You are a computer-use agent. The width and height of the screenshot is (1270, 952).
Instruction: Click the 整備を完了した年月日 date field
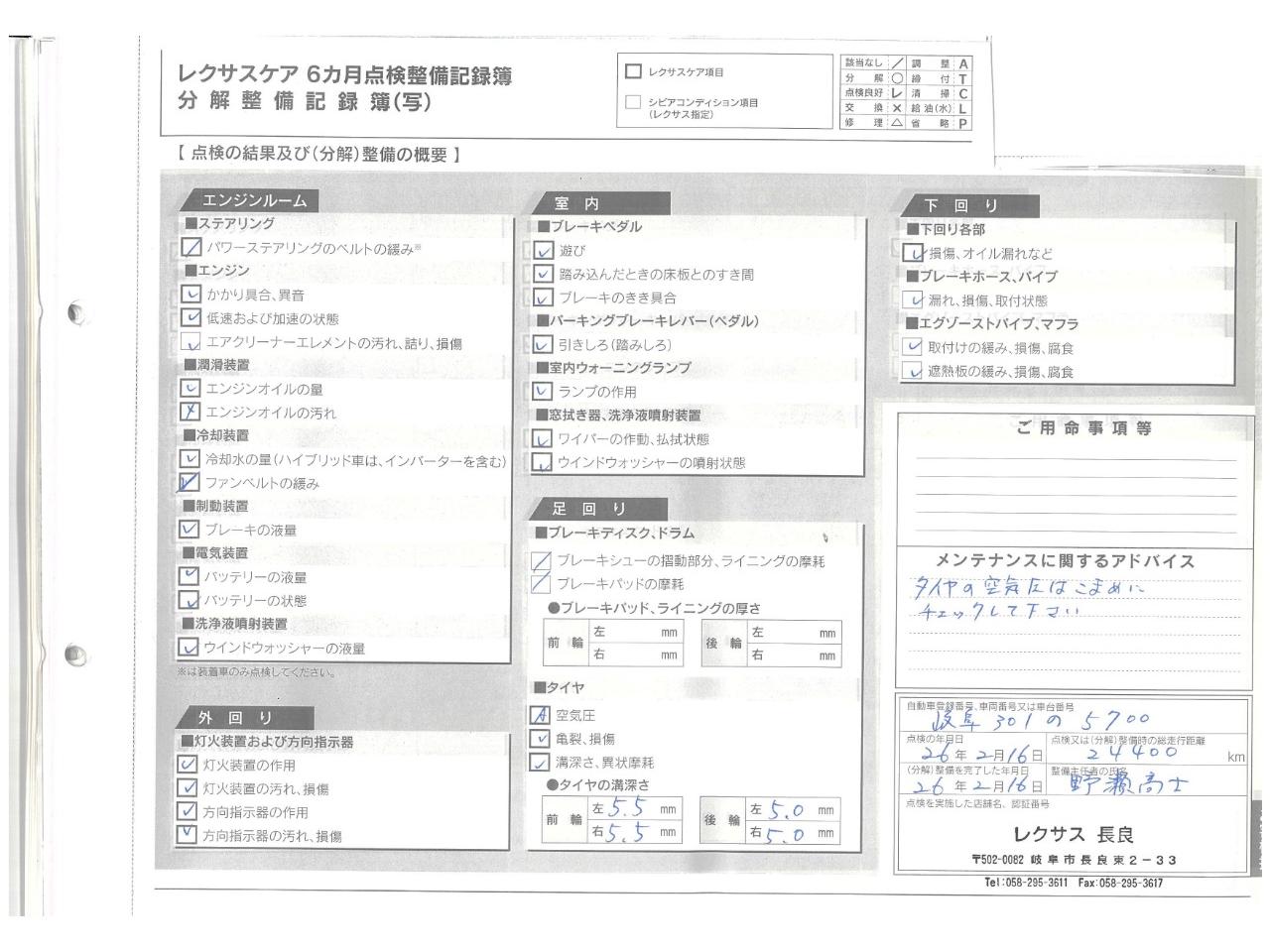[973, 780]
